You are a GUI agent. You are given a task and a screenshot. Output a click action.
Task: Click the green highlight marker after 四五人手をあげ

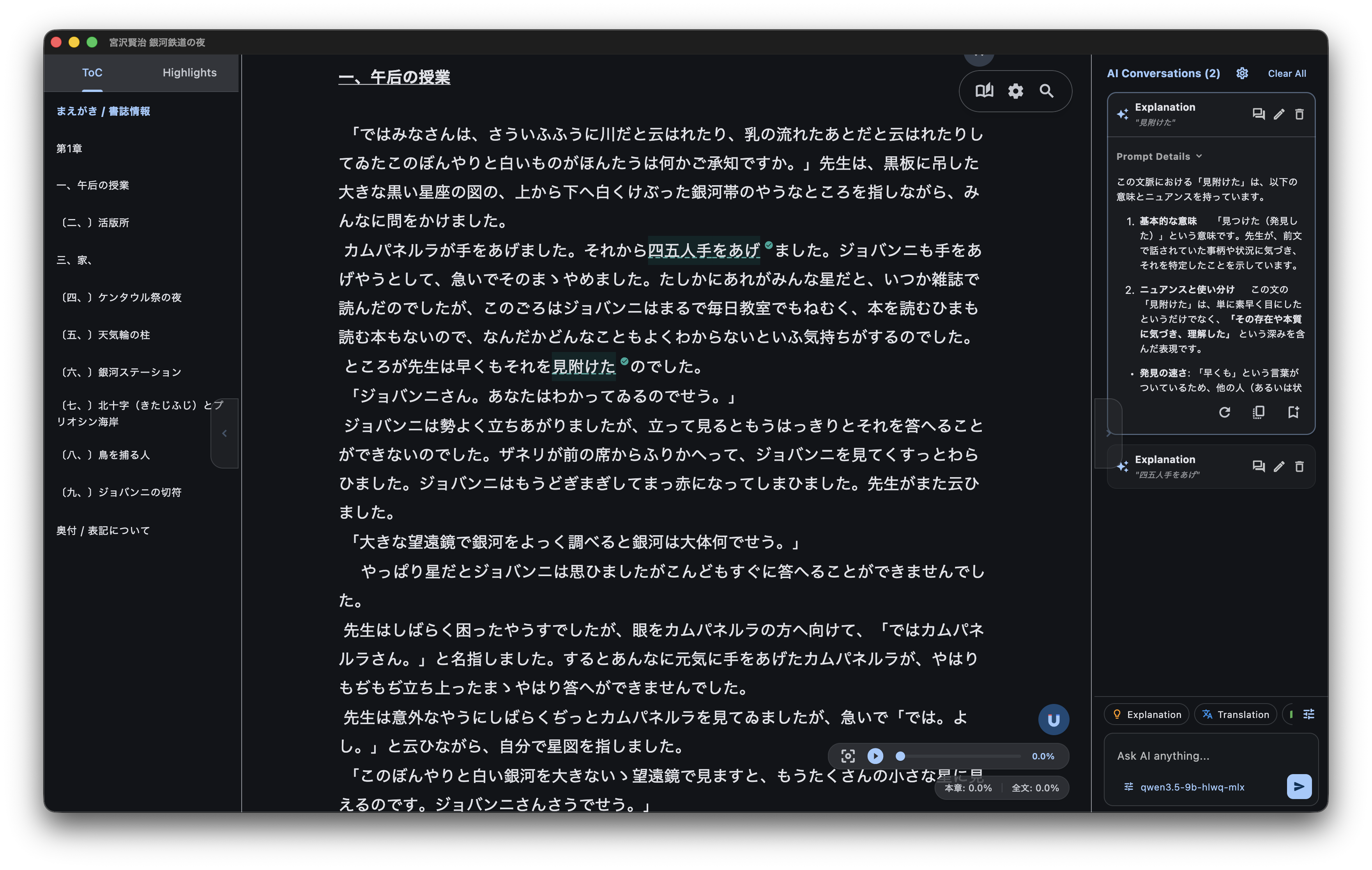tap(769, 245)
